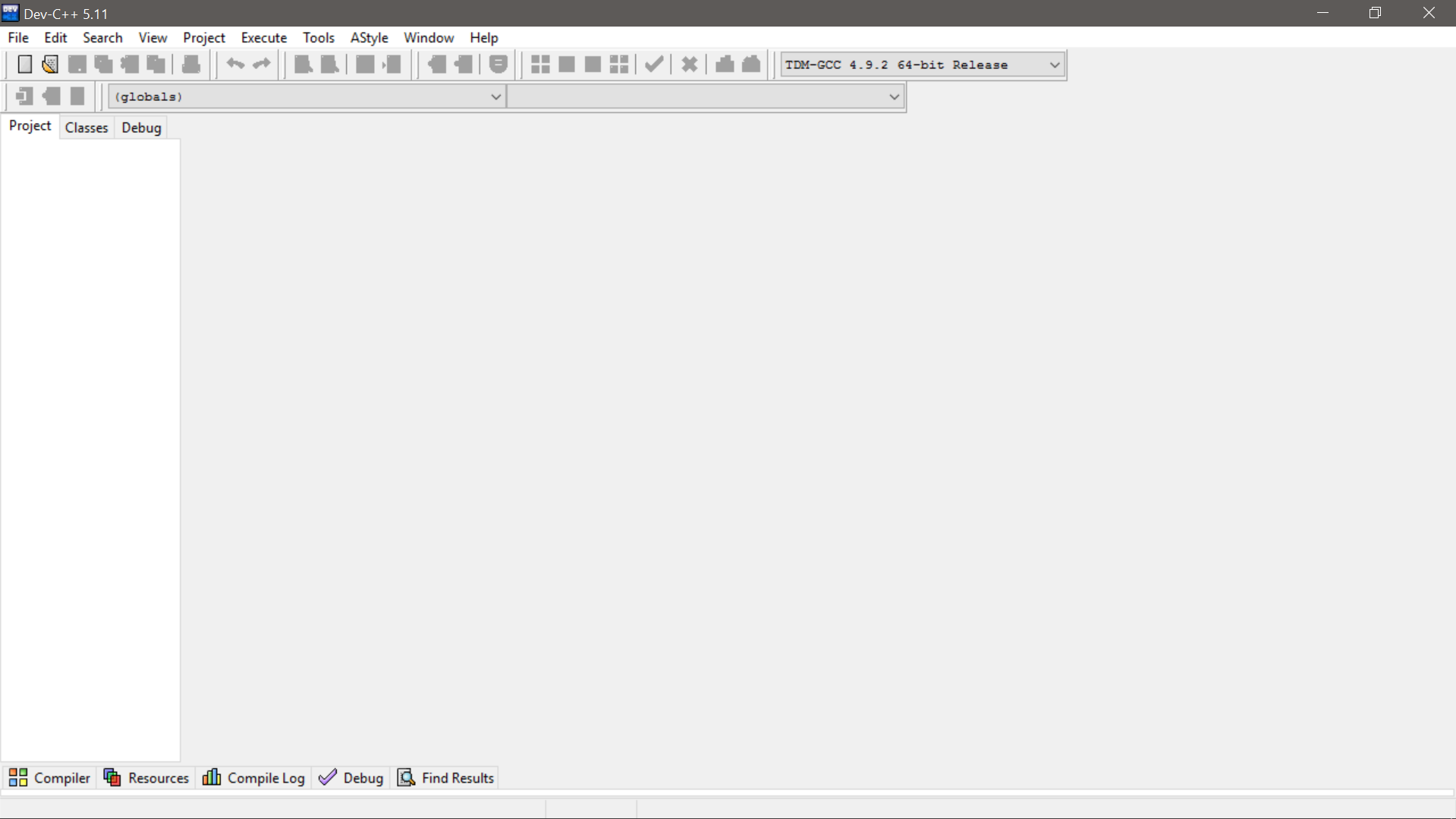Open the Edit menu
Image resolution: width=1456 pixels, height=819 pixels.
pos(55,37)
